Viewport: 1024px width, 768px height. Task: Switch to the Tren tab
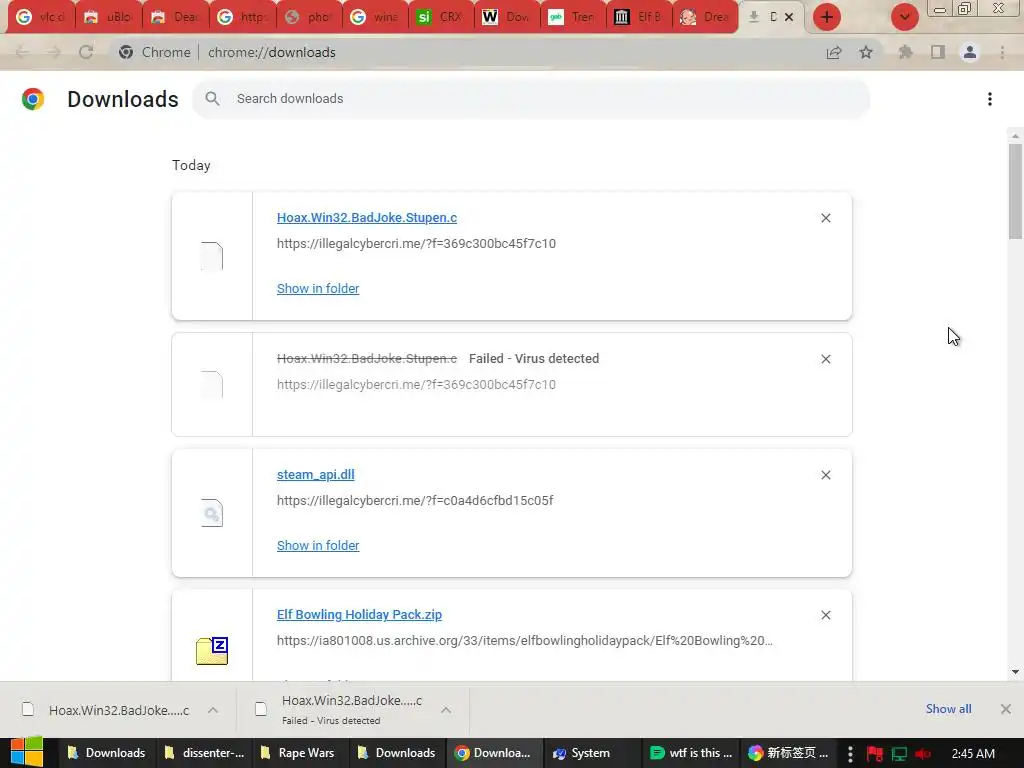[x=574, y=17]
